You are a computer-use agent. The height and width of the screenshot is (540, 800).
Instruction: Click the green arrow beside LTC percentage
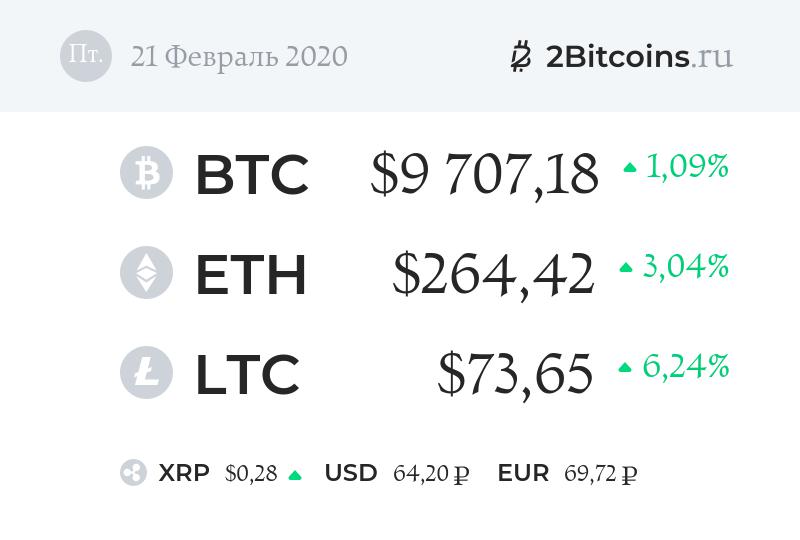(x=625, y=368)
